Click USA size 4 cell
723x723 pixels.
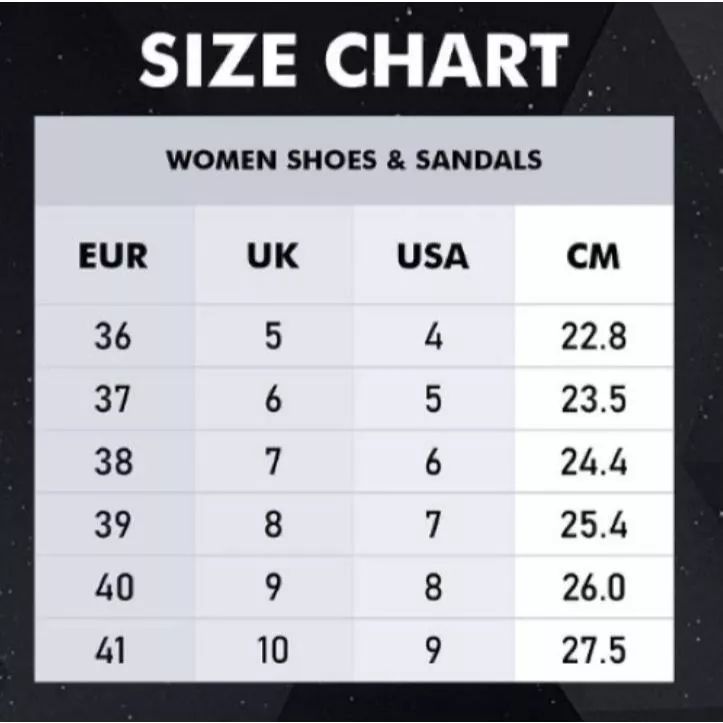point(432,337)
